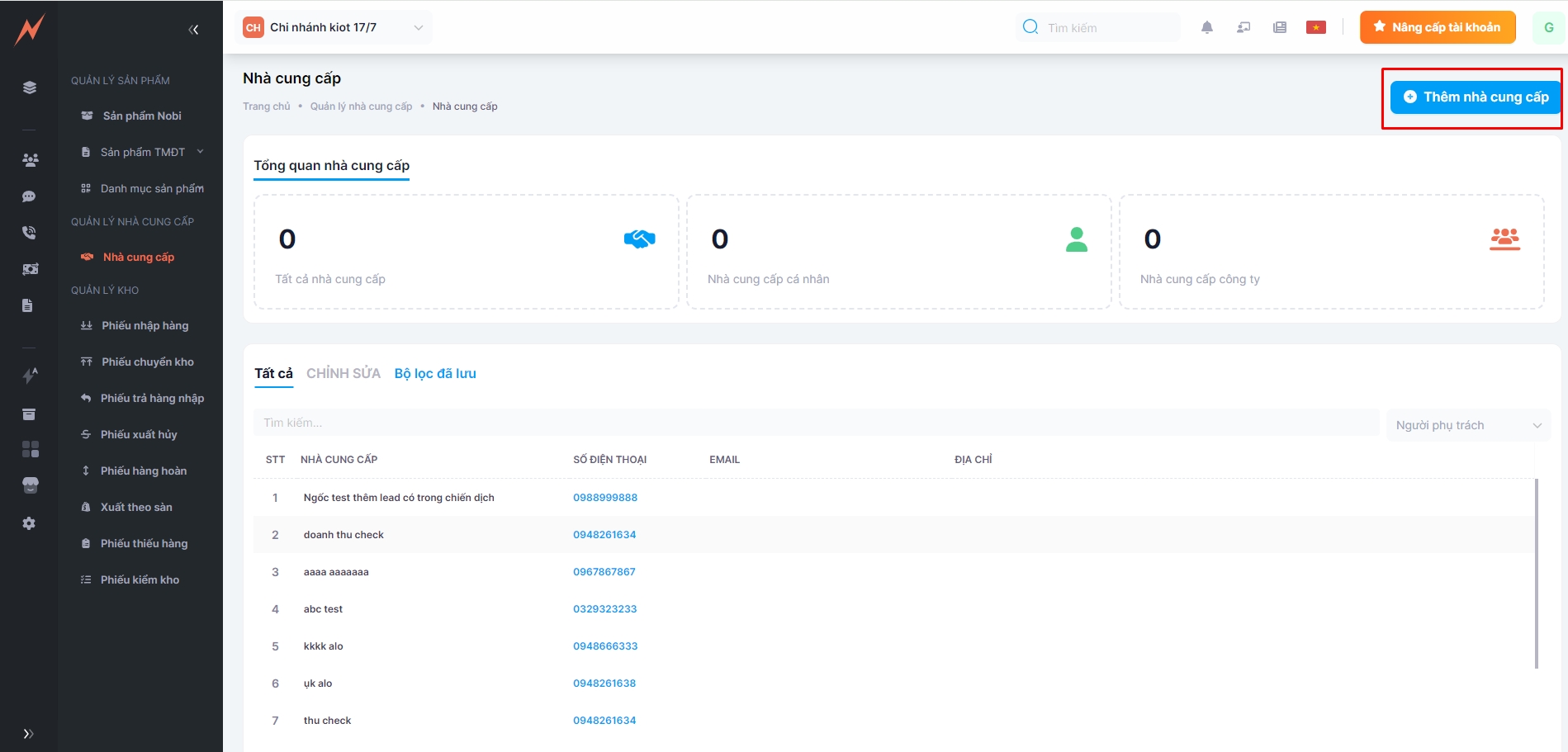
Task: Open the Chi nhánh kiot 17/7 branch dropdown
Action: tap(334, 27)
